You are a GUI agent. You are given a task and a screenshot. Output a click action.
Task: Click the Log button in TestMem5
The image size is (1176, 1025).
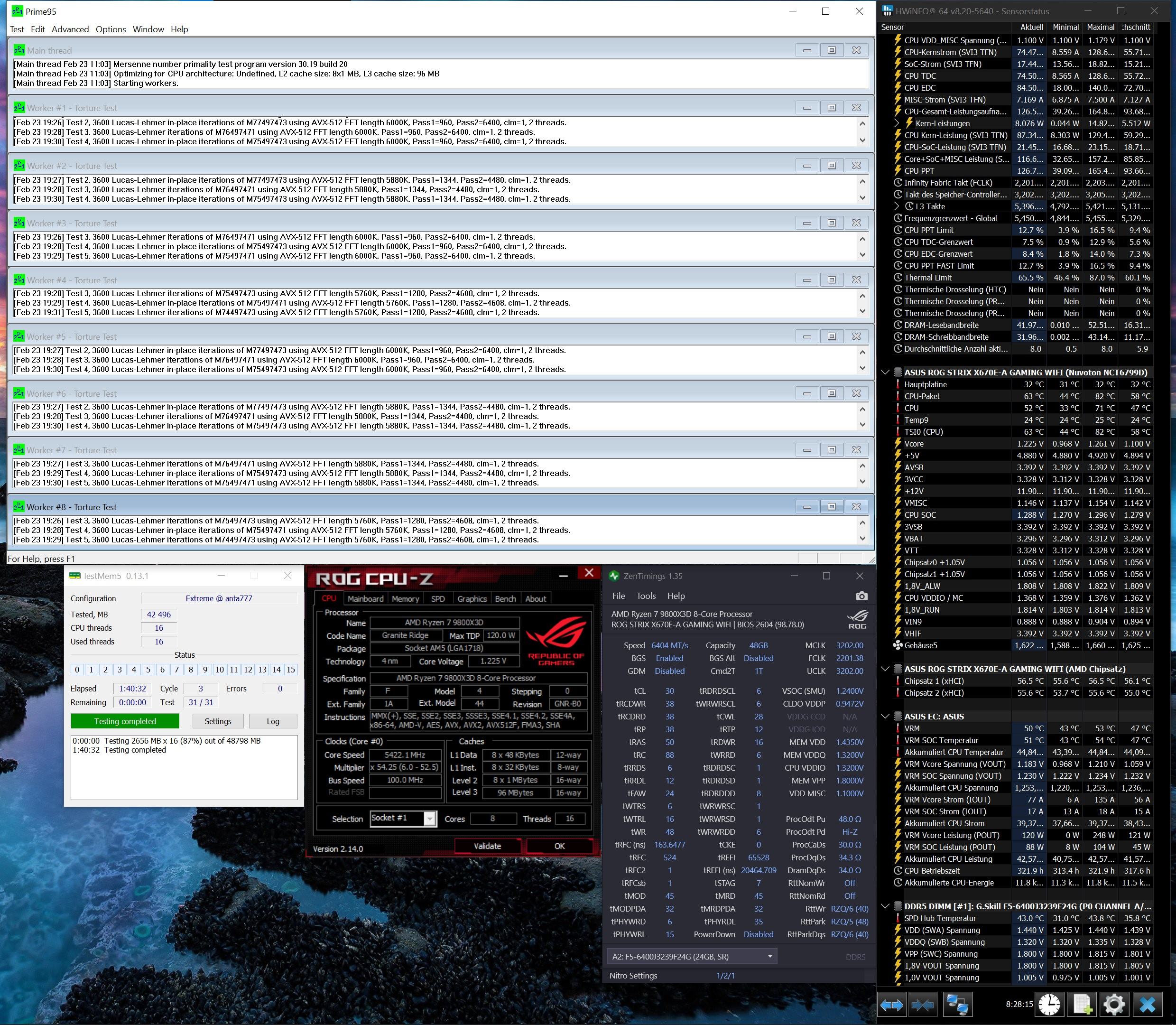[x=273, y=721]
